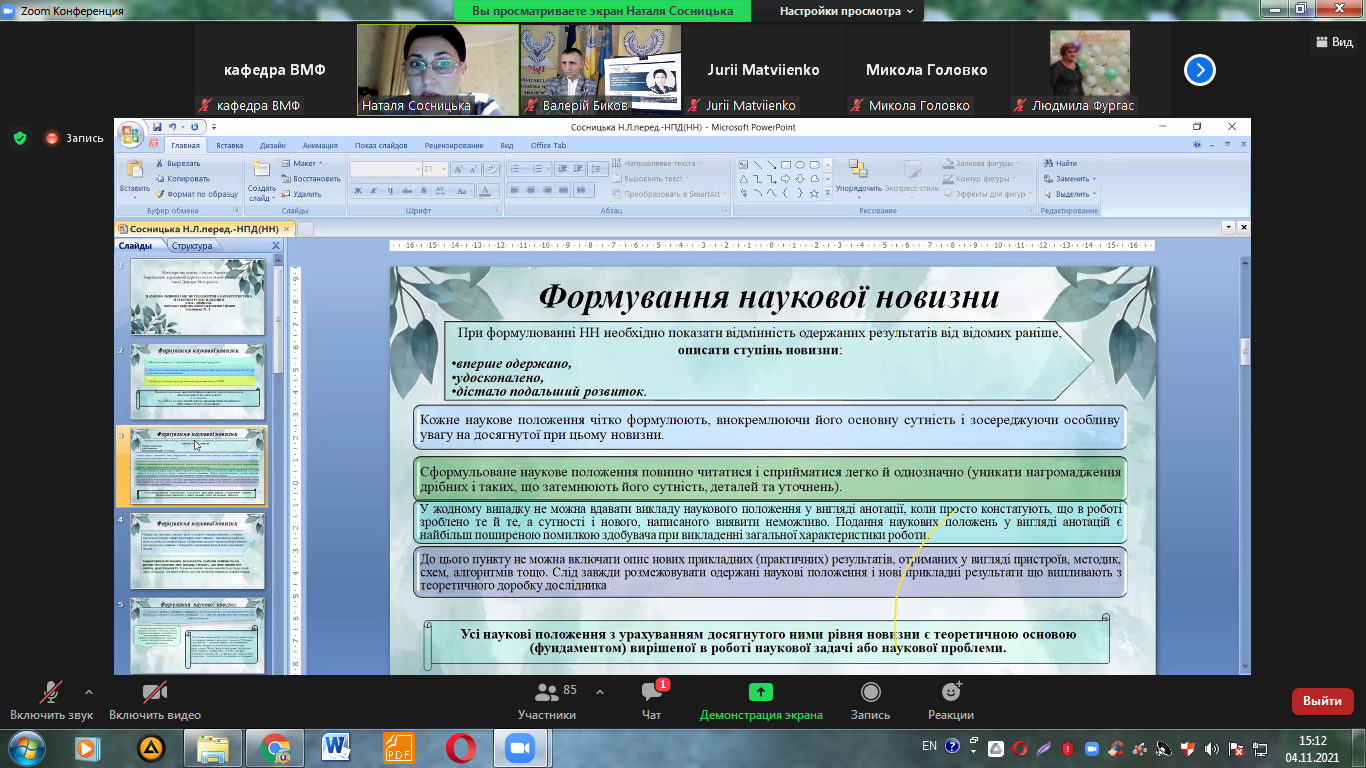
Task: Open the Participants list icon
Action: click(547, 693)
